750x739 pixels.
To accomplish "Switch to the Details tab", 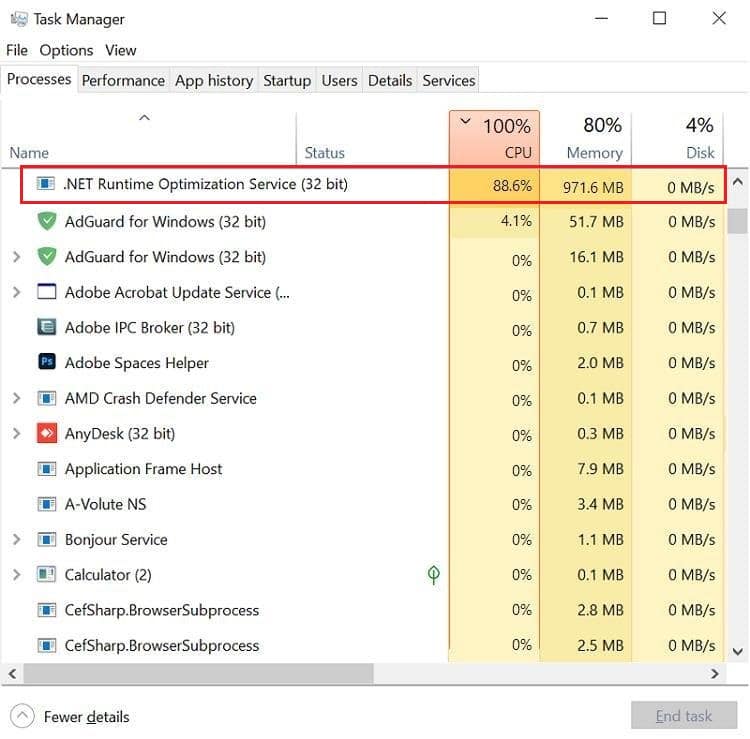I will click(390, 80).
